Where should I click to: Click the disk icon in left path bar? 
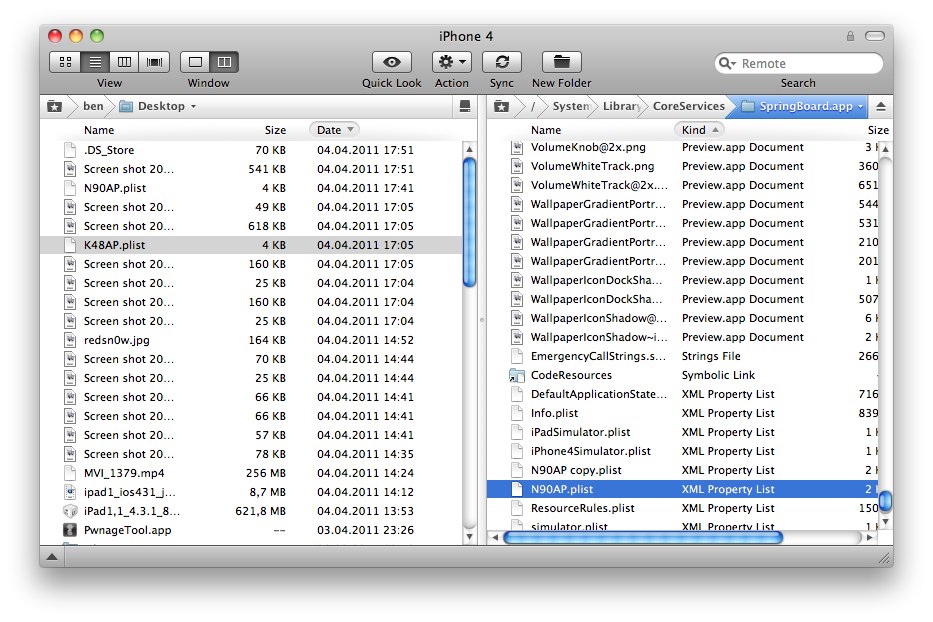click(465, 106)
